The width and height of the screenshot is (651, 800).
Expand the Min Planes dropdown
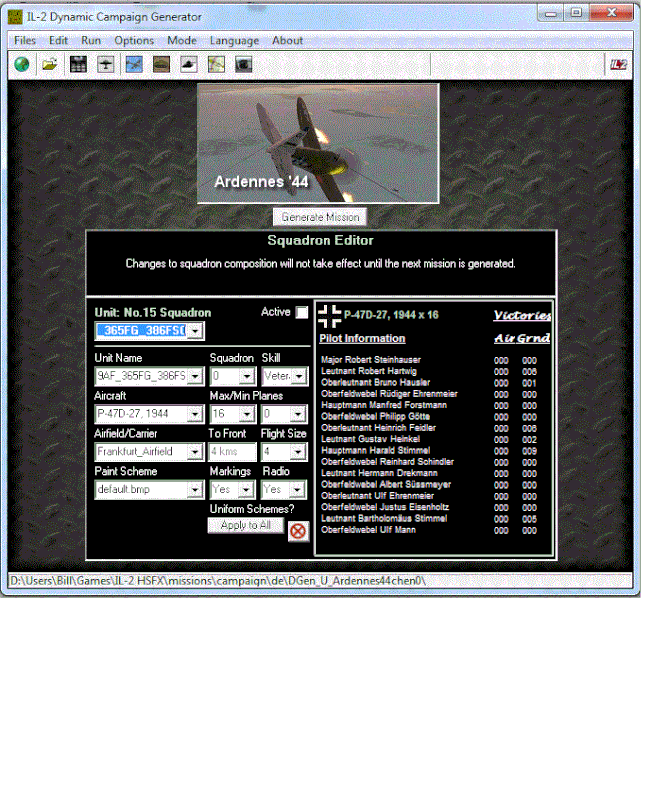point(298,414)
